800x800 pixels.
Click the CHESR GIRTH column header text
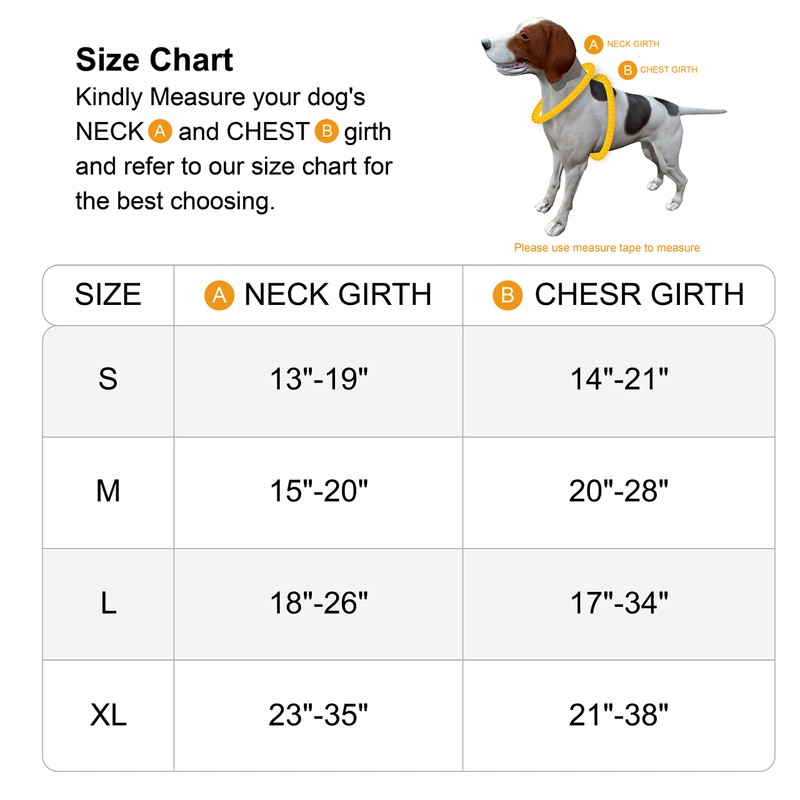point(639,295)
